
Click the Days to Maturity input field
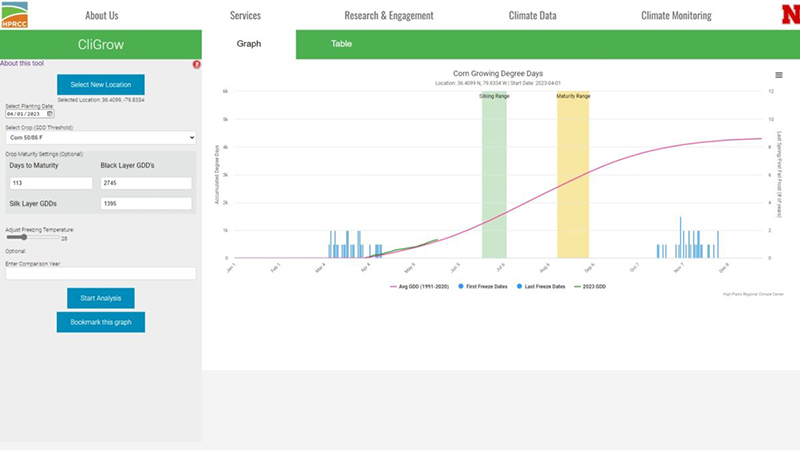pyautogui.click(x=50, y=184)
